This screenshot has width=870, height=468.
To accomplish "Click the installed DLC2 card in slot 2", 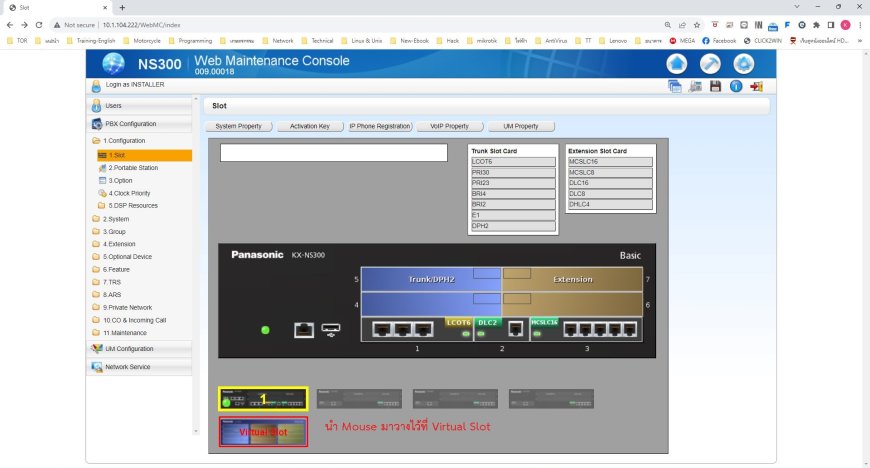I will [x=501, y=329].
